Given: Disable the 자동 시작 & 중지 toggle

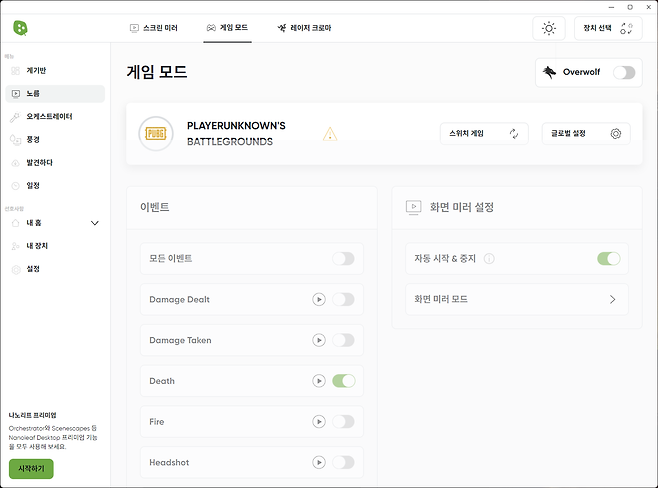Looking at the screenshot, I should (608, 258).
